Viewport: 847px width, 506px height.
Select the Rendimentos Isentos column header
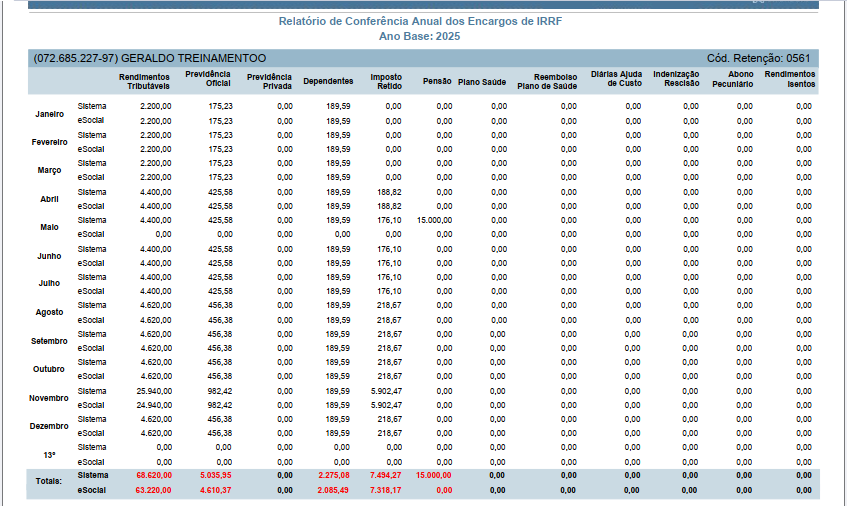(x=790, y=79)
